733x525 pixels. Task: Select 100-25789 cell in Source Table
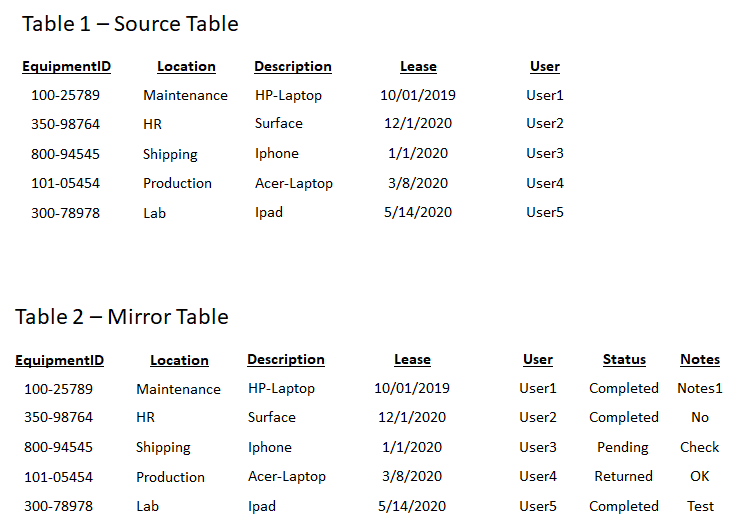tap(65, 95)
